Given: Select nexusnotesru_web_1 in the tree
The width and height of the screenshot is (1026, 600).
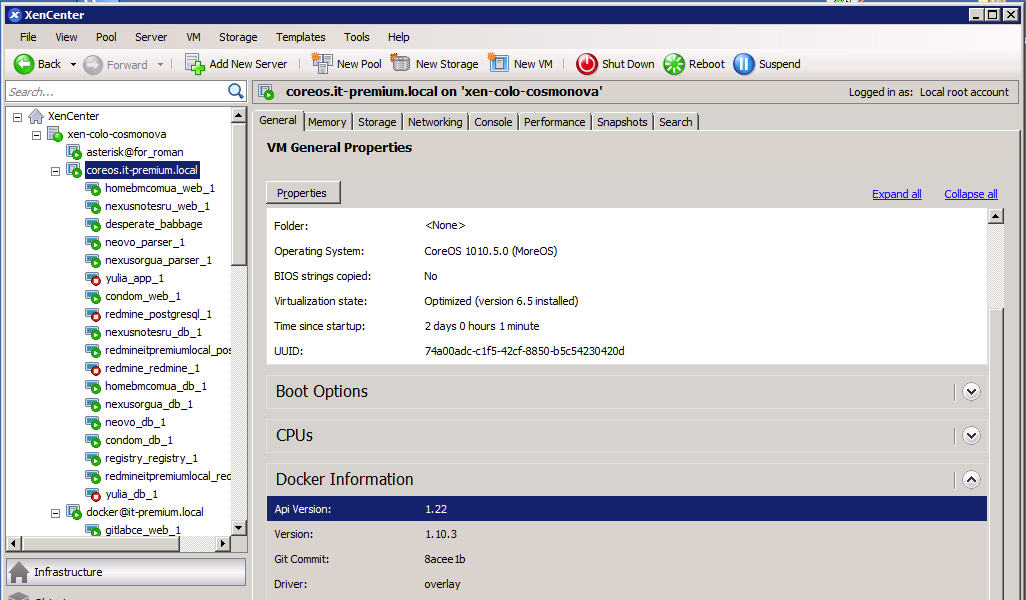Looking at the screenshot, I should pyautogui.click(x=157, y=206).
